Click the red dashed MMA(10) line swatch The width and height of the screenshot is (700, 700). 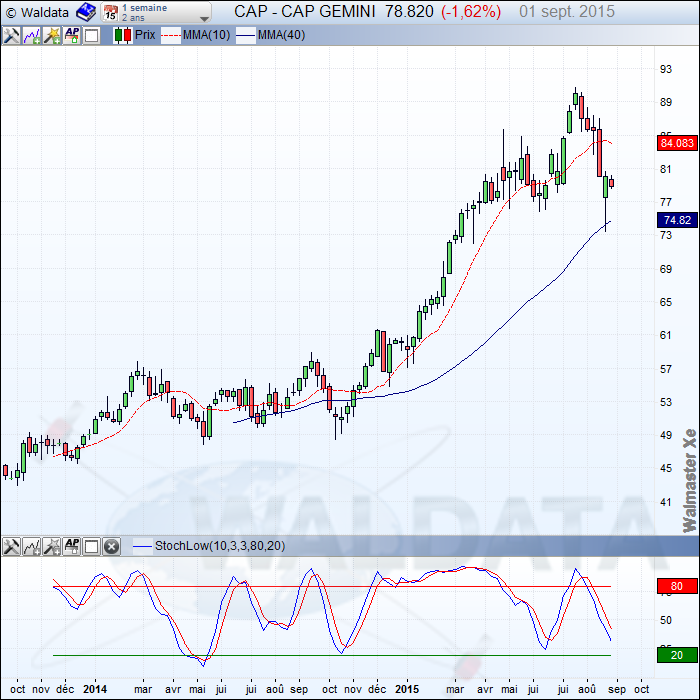point(171,35)
